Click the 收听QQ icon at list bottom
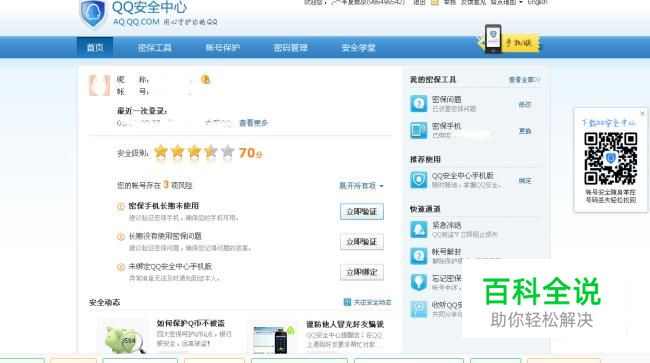Viewport: 650px width, 363px height. (419, 309)
